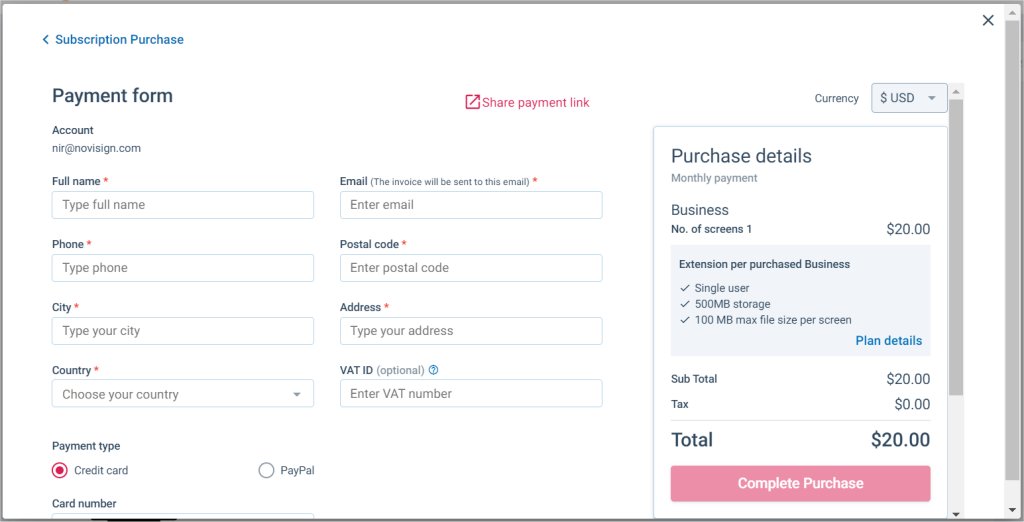This screenshot has width=1024, height=522.
Task: Select the PayPal payment option
Action: click(266, 470)
